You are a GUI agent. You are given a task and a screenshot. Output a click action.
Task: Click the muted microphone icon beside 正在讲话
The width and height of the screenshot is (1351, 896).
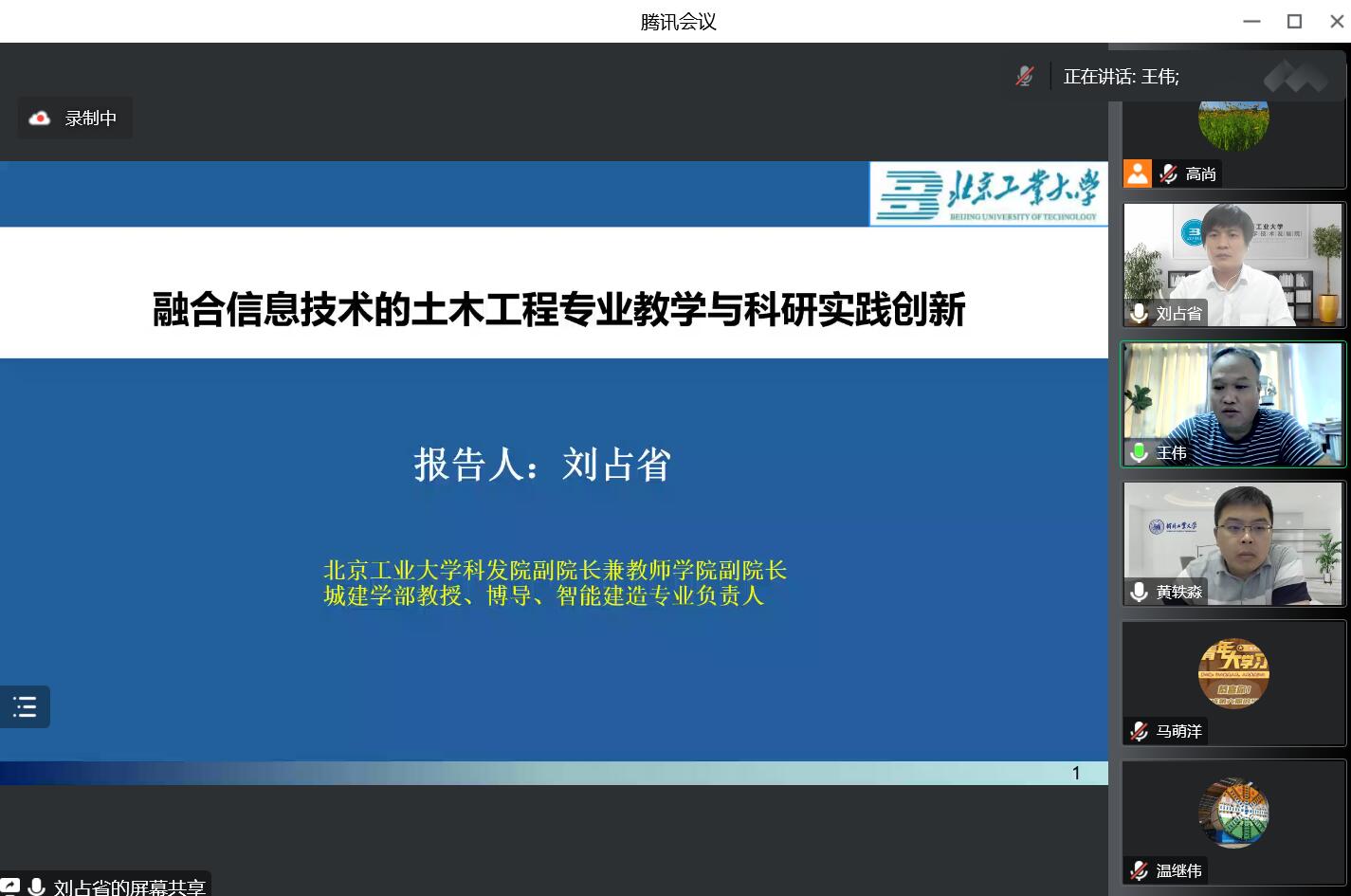pos(1024,77)
